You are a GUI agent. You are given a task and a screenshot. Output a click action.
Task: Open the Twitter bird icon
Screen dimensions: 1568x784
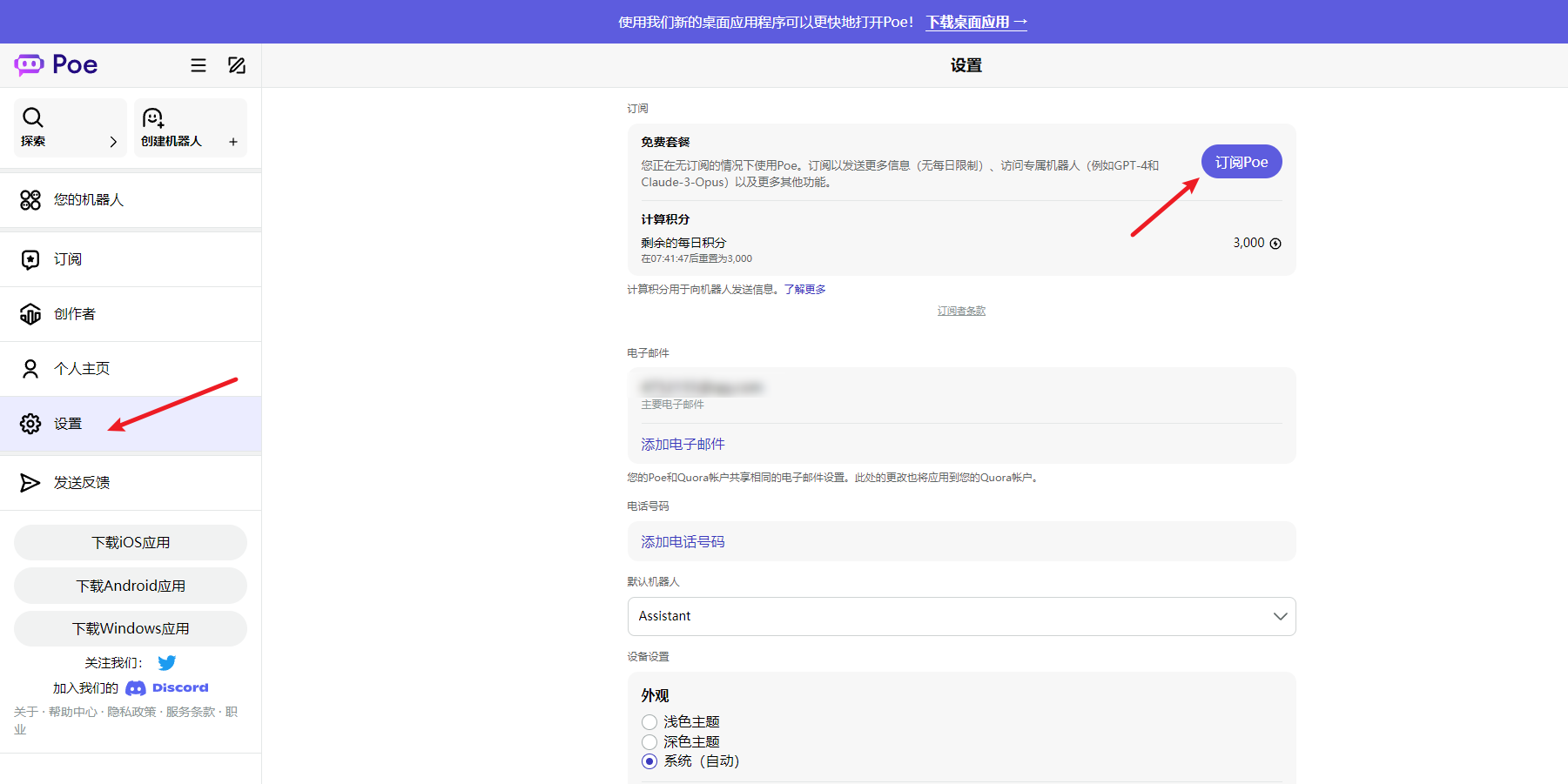click(x=167, y=663)
